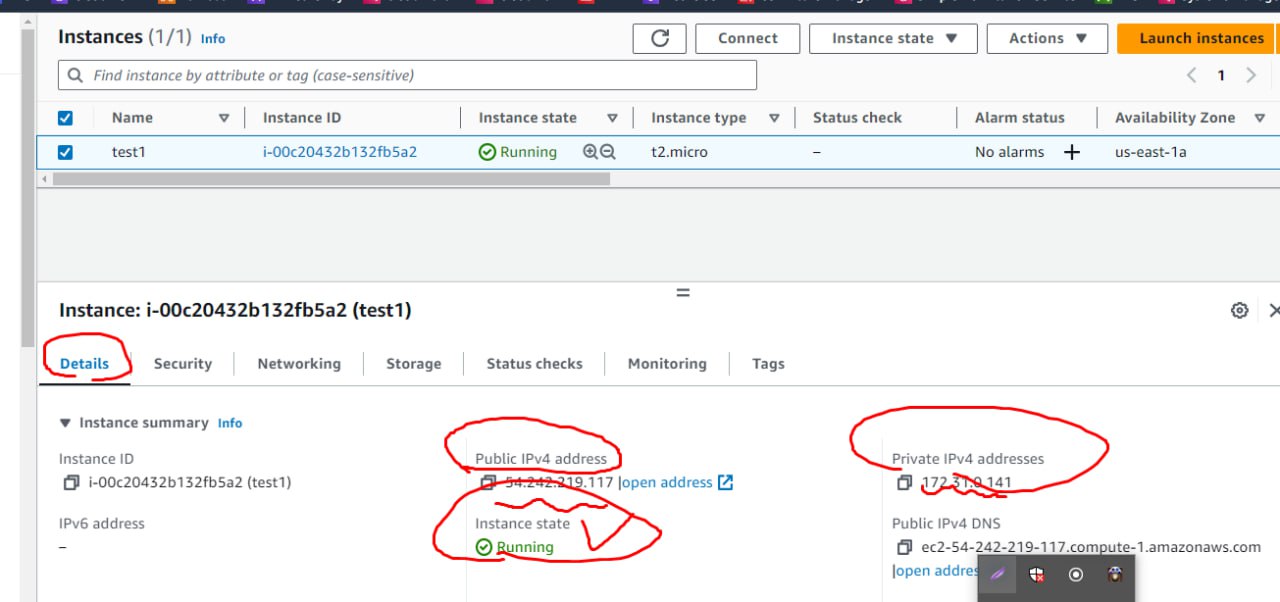Click the Running status check icon in table
Screen dimensions: 1280x602
tap(487, 152)
